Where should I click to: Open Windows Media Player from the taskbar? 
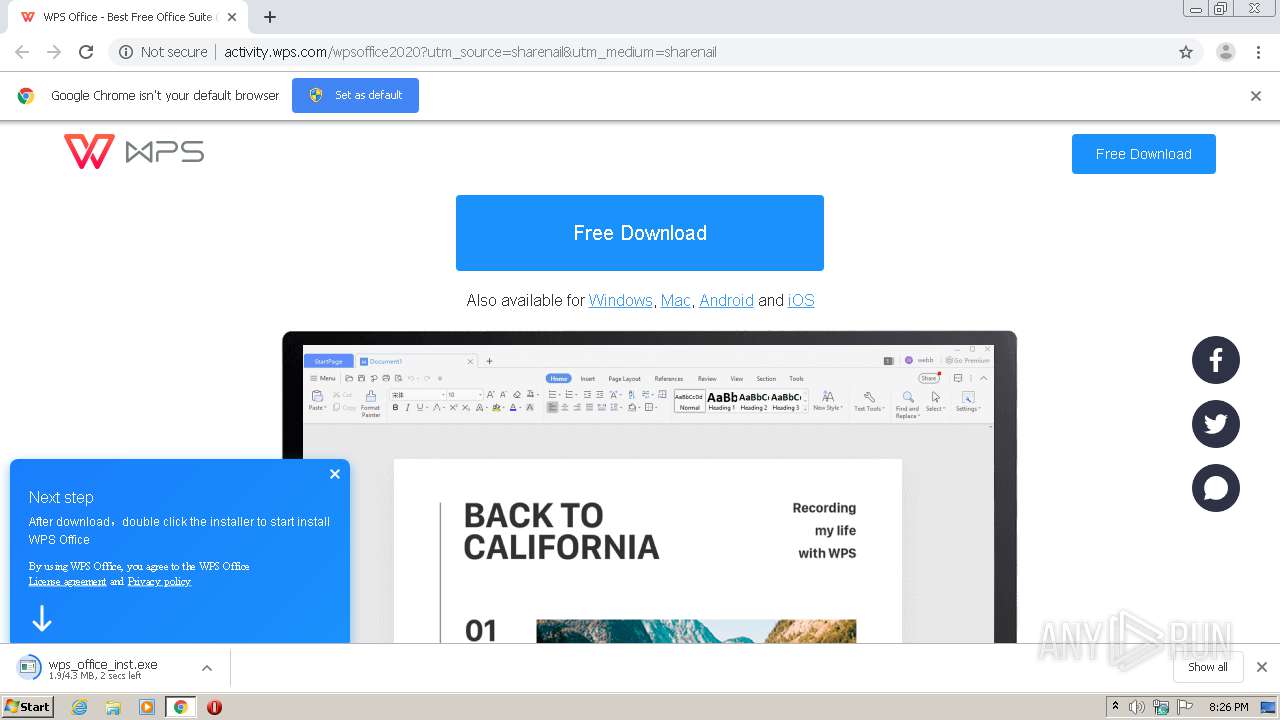point(147,707)
